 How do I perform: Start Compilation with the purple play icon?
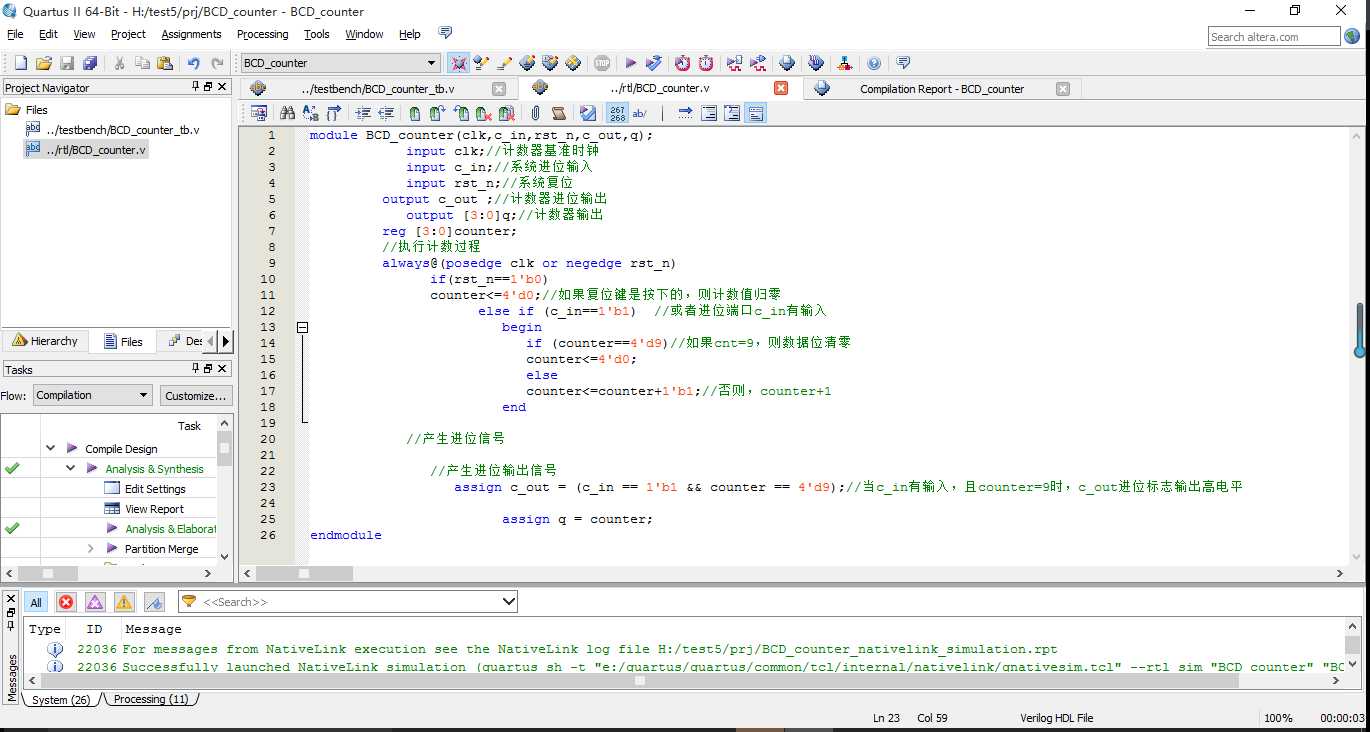[x=631, y=63]
